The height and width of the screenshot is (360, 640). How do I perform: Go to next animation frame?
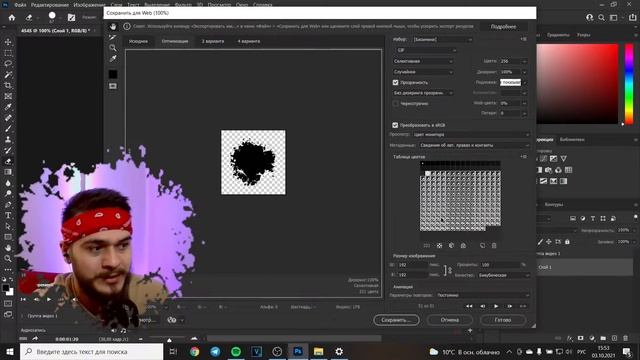point(509,306)
